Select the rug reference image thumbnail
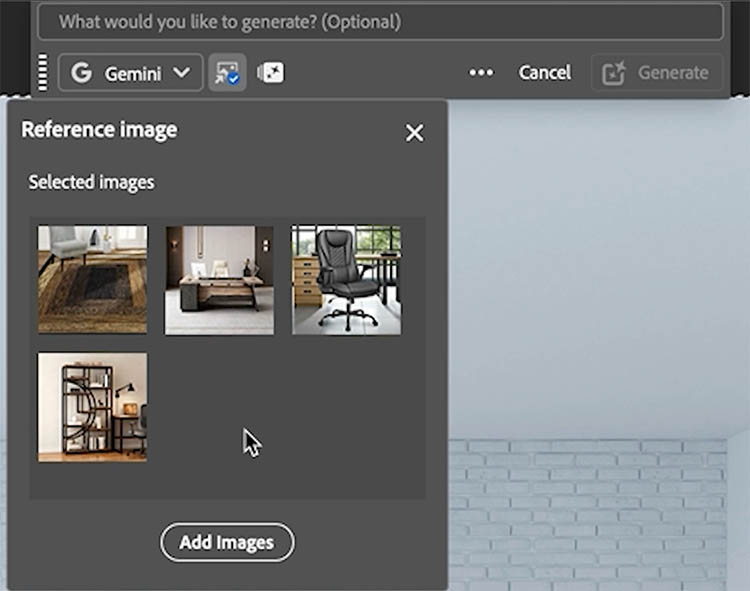Image resolution: width=750 pixels, height=591 pixels. [92, 279]
